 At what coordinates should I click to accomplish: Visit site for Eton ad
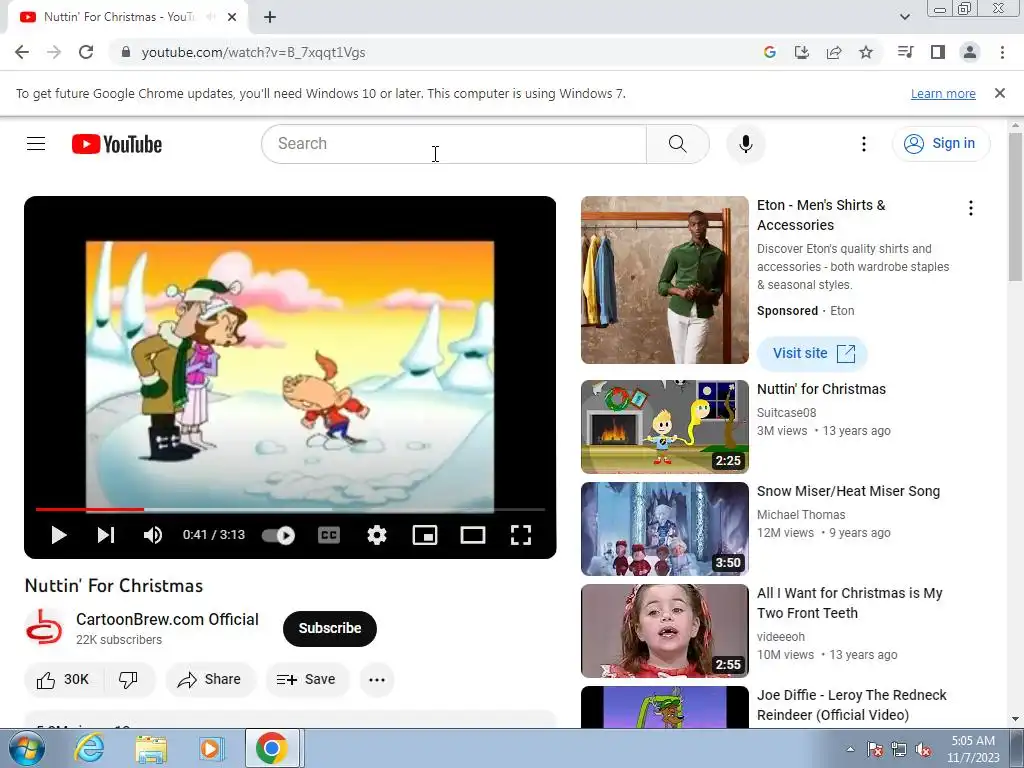tap(812, 353)
